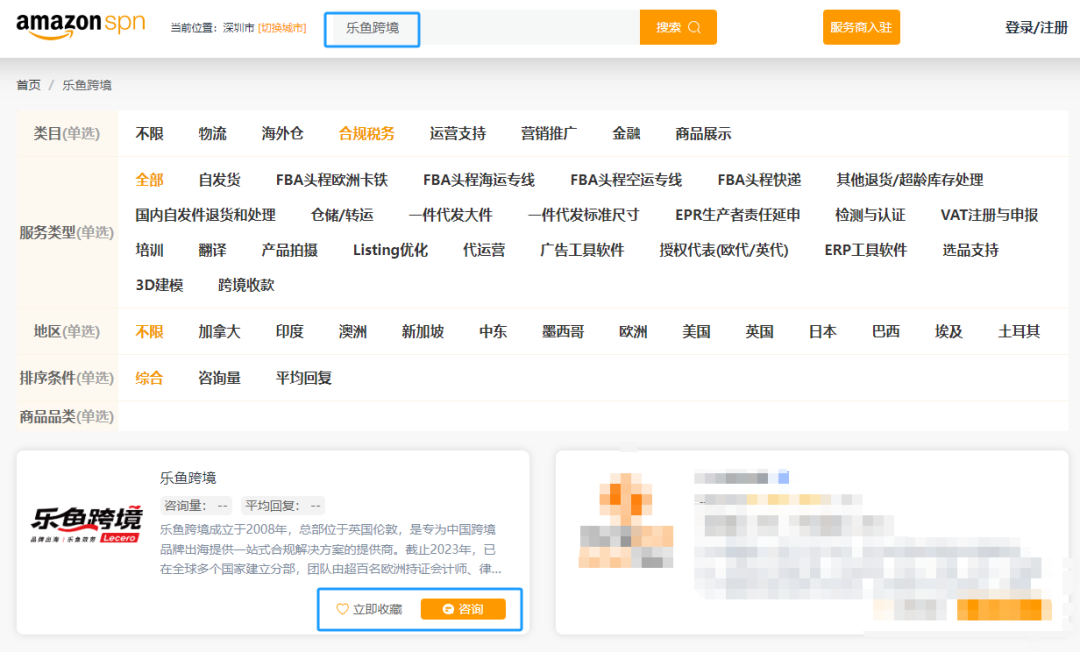Viewport: 1080px width, 652px height.
Task: Open 服务商入驻 page
Action: (861, 27)
